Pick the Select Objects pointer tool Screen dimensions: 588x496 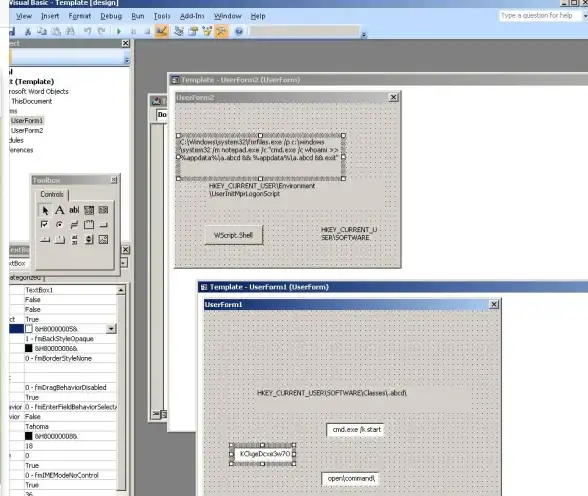pos(45,210)
